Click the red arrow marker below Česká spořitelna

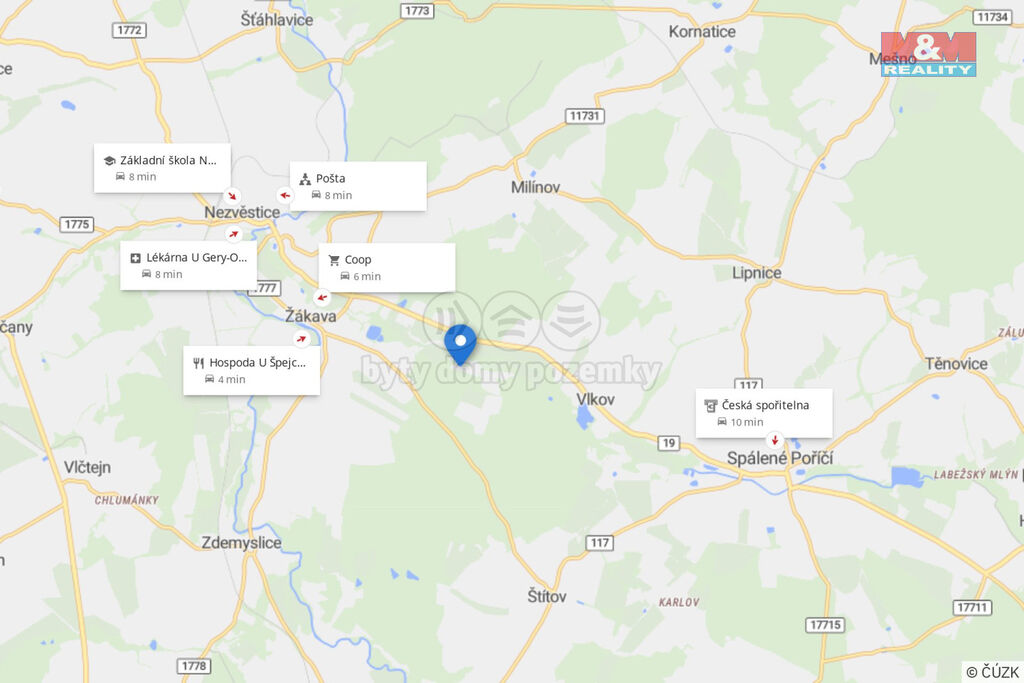[775, 439]
